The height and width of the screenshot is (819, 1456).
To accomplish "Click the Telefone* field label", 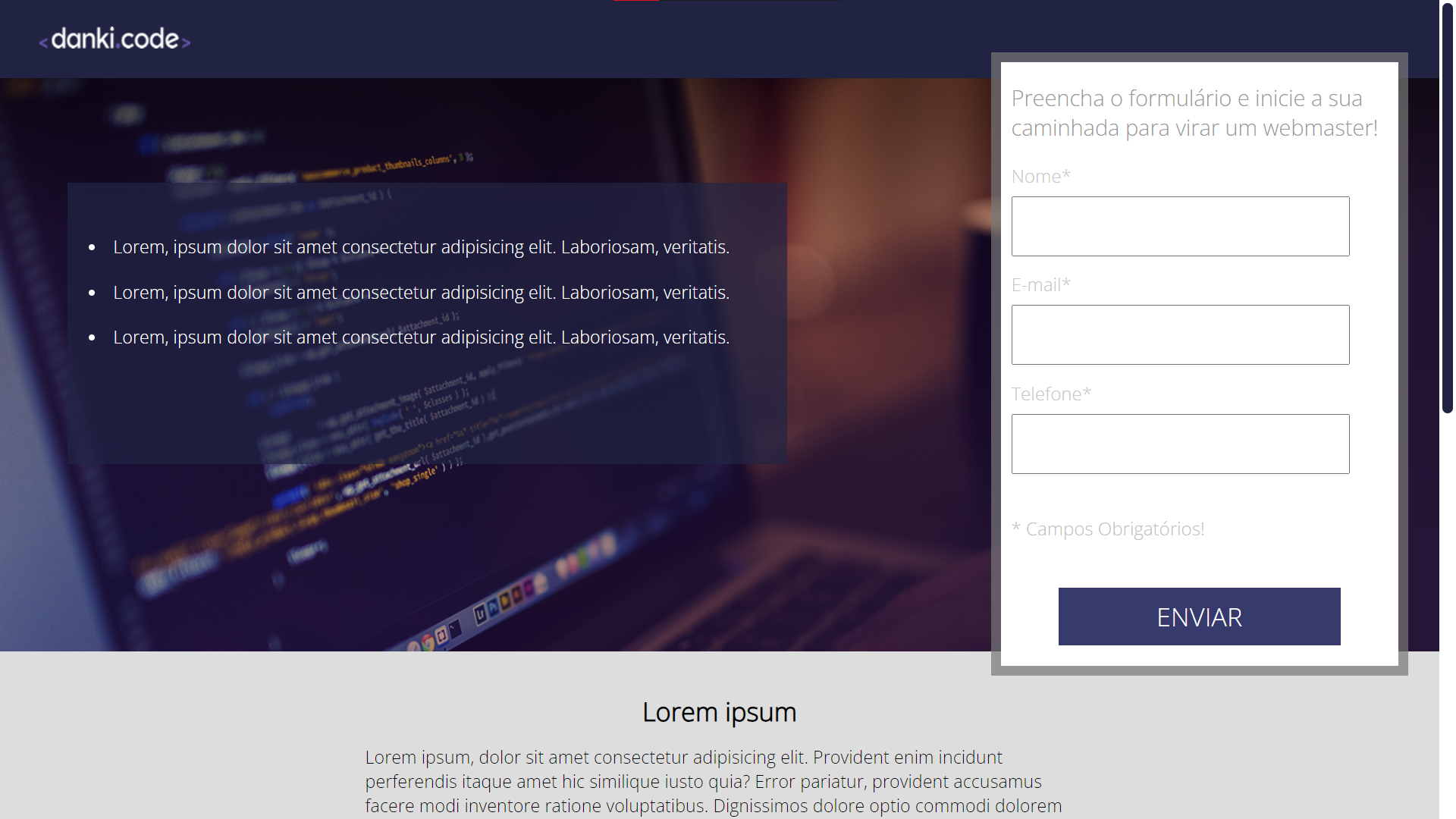I will click(x=1050, y=394).
